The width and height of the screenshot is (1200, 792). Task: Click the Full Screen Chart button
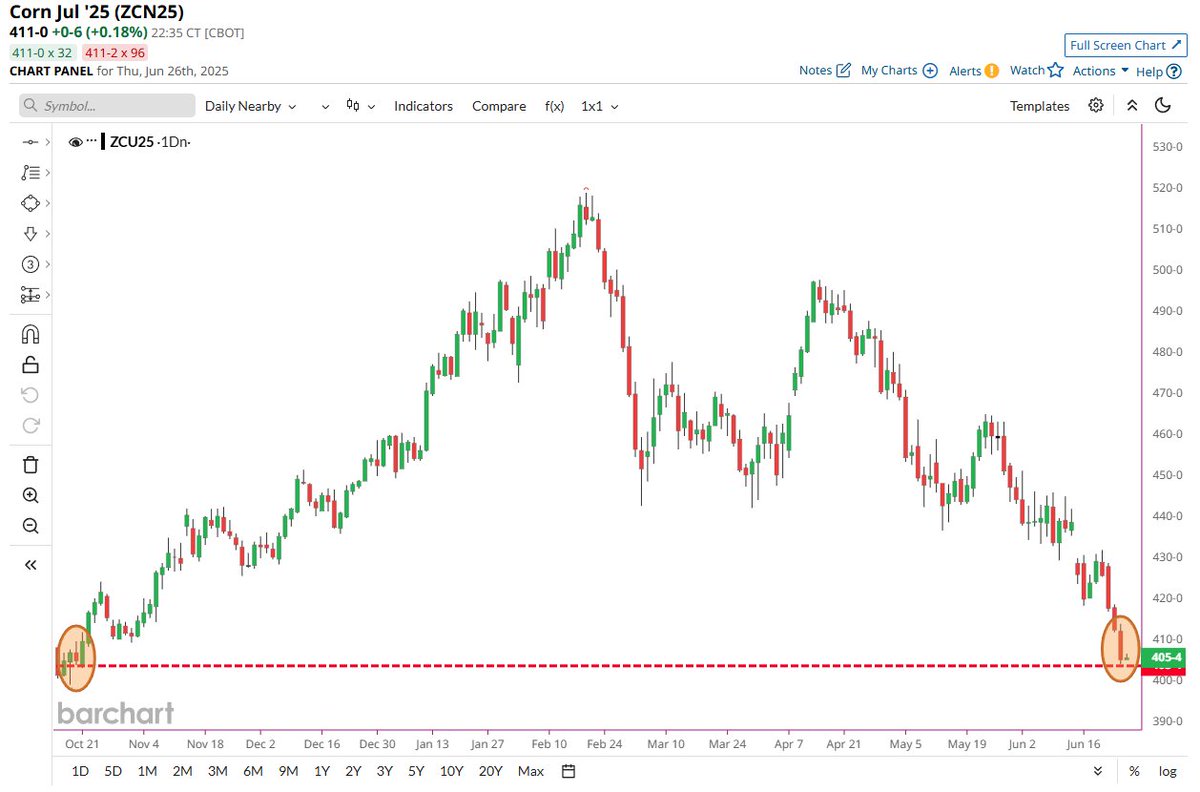1125,45
